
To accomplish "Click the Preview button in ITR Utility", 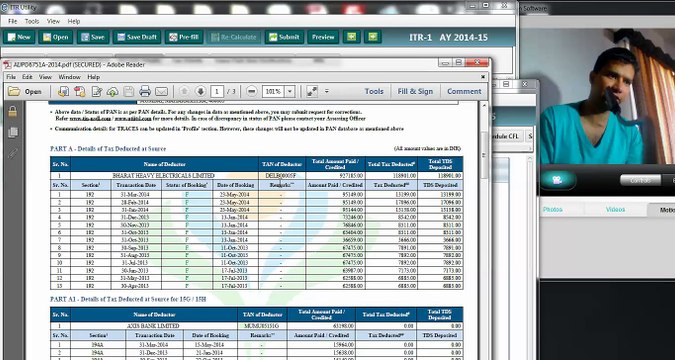I will point(323,37).
